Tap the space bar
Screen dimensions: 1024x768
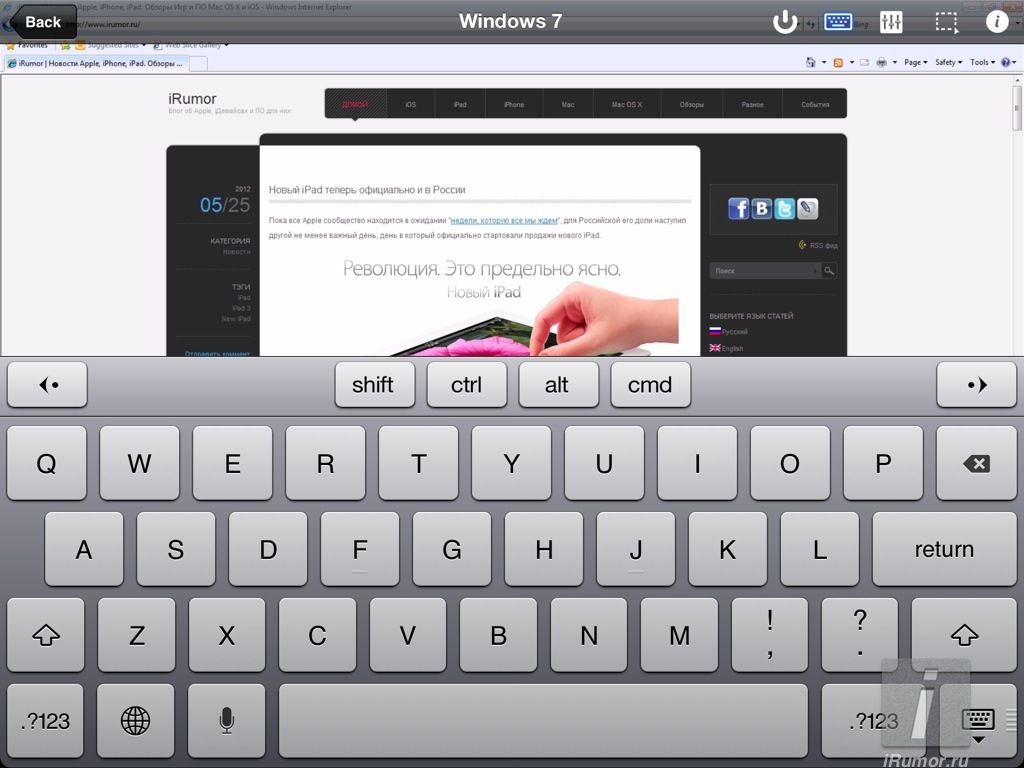(x=543, y=720)
